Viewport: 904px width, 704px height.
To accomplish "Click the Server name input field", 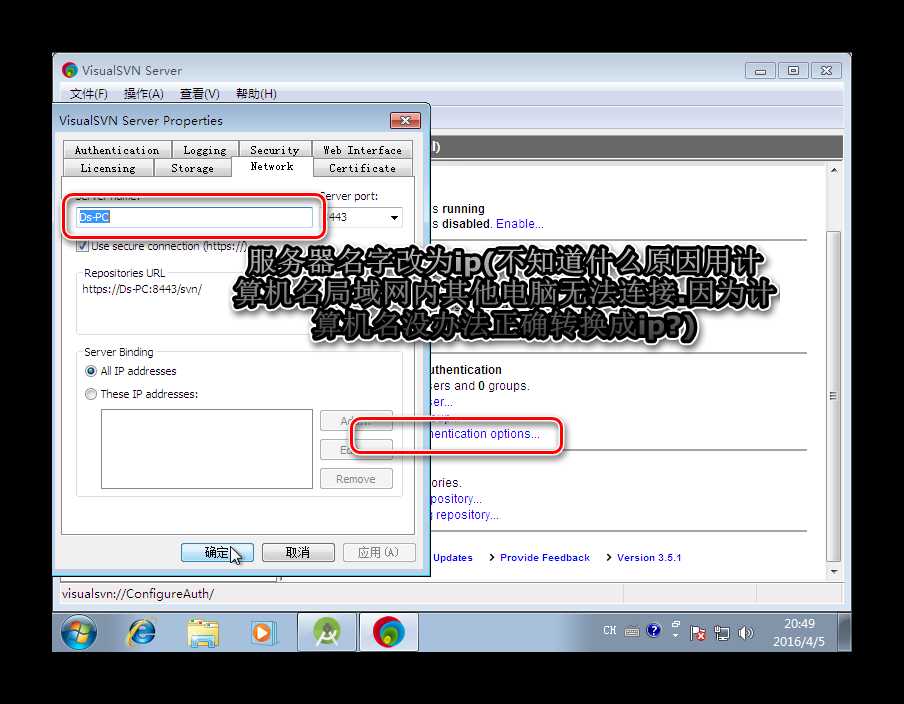I will click(194, 217).
